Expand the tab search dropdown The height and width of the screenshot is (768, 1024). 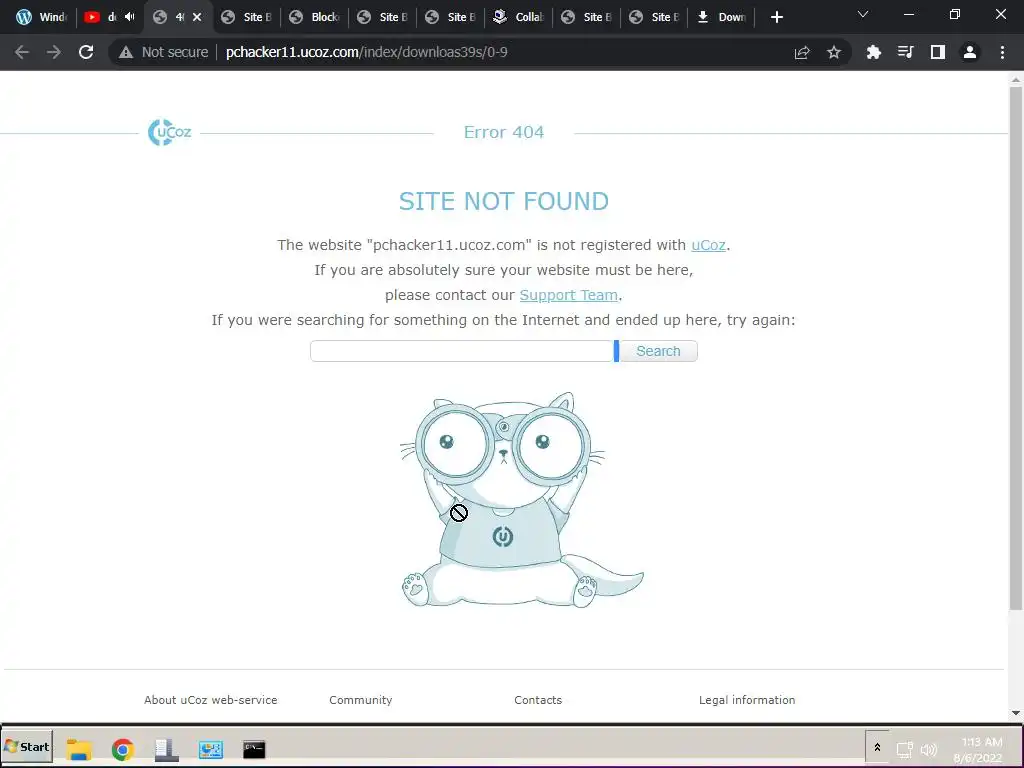(863, 14)
